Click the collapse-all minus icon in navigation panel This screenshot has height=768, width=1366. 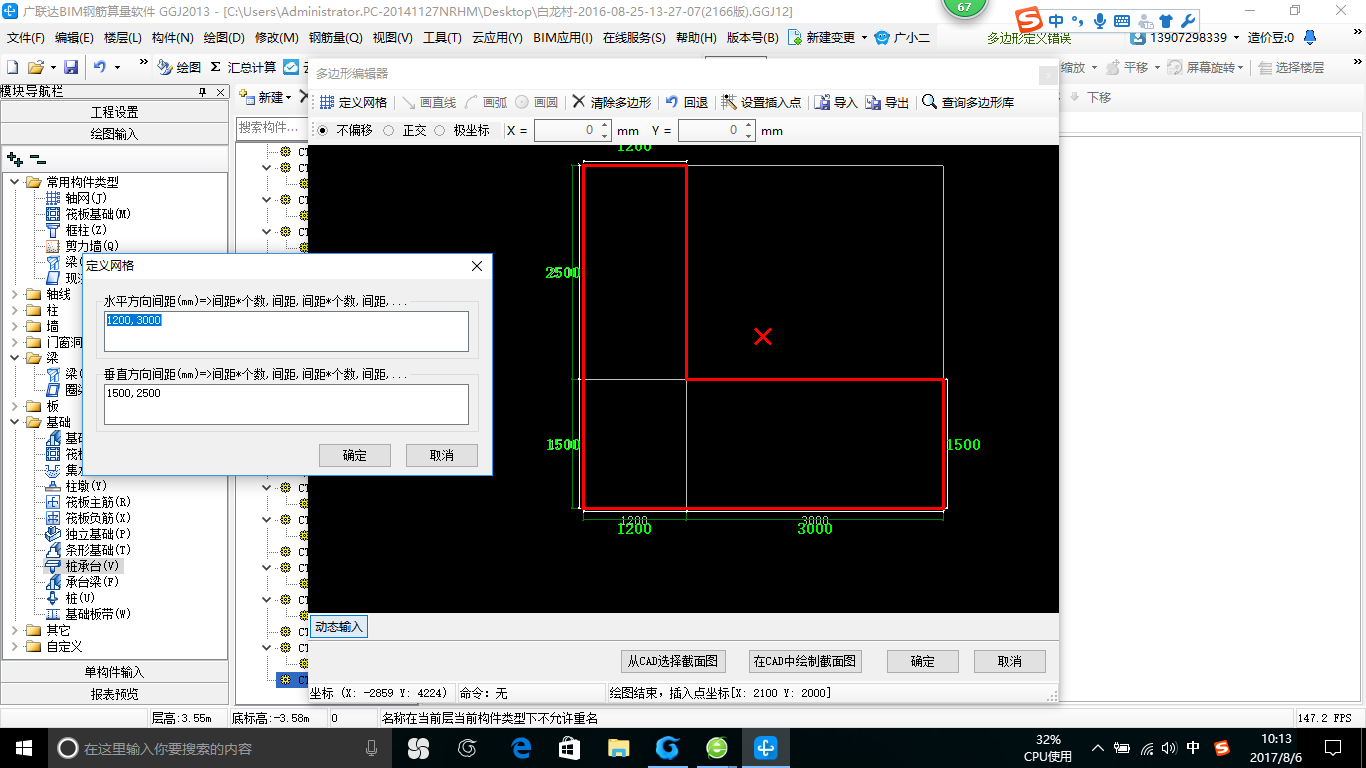click(x=37, y=159)
